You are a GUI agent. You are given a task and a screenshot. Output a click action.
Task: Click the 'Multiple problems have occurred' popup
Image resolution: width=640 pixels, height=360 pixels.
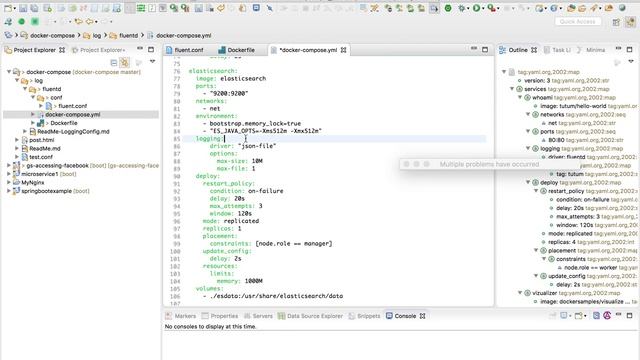click(x=489, y=164)
